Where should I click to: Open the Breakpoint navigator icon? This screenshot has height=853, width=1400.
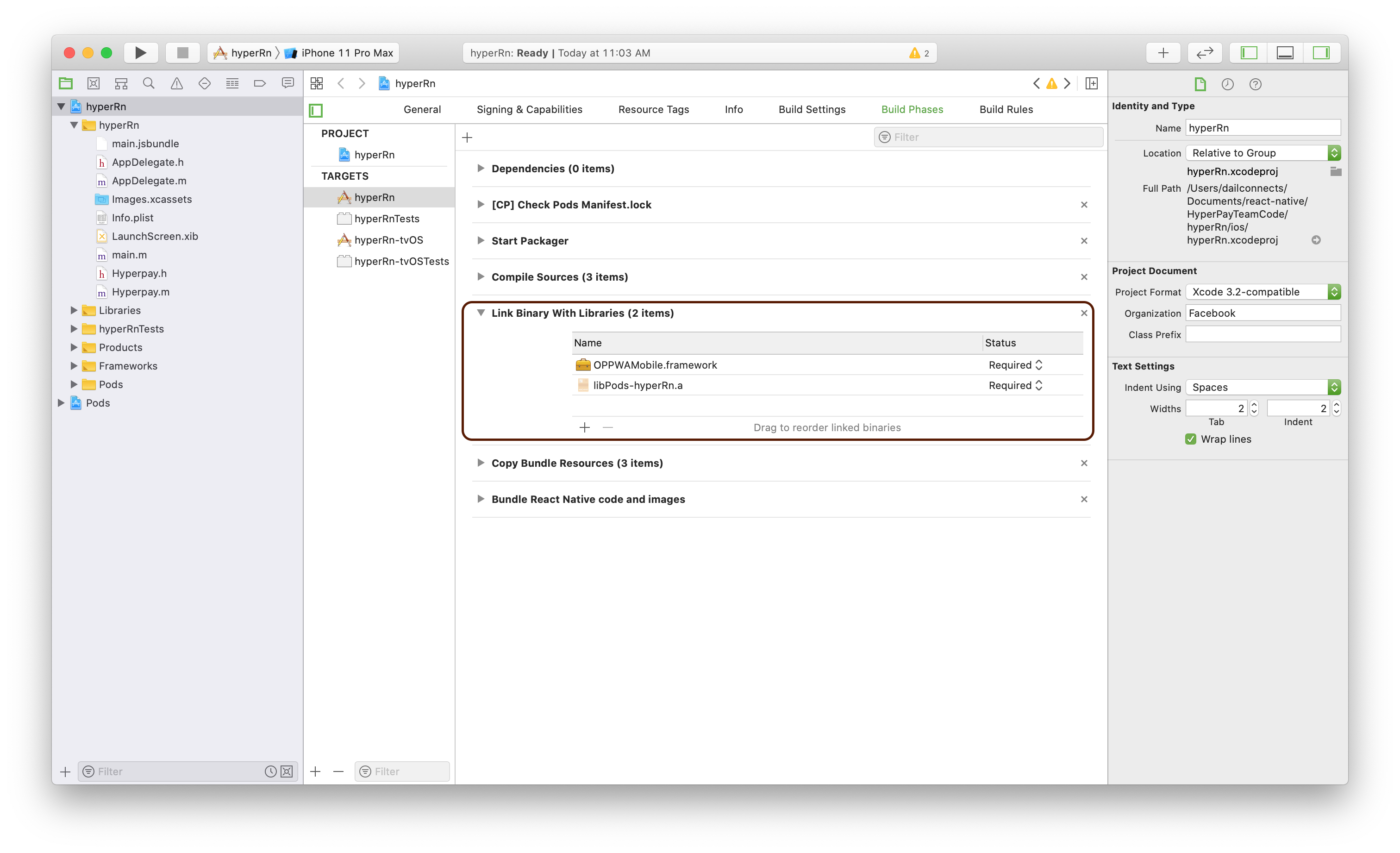tap(260, 83)
